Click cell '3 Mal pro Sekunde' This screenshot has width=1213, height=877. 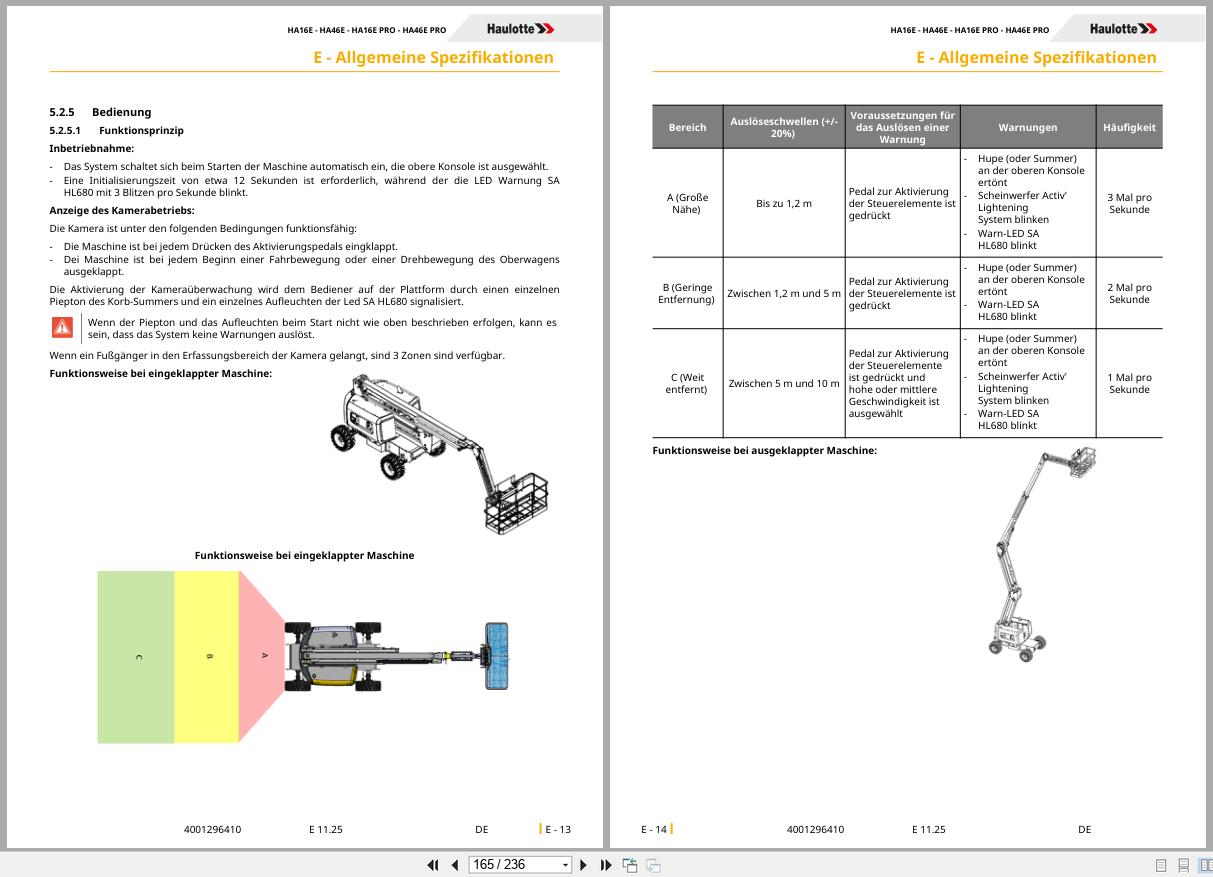(x=1129, y=203)
